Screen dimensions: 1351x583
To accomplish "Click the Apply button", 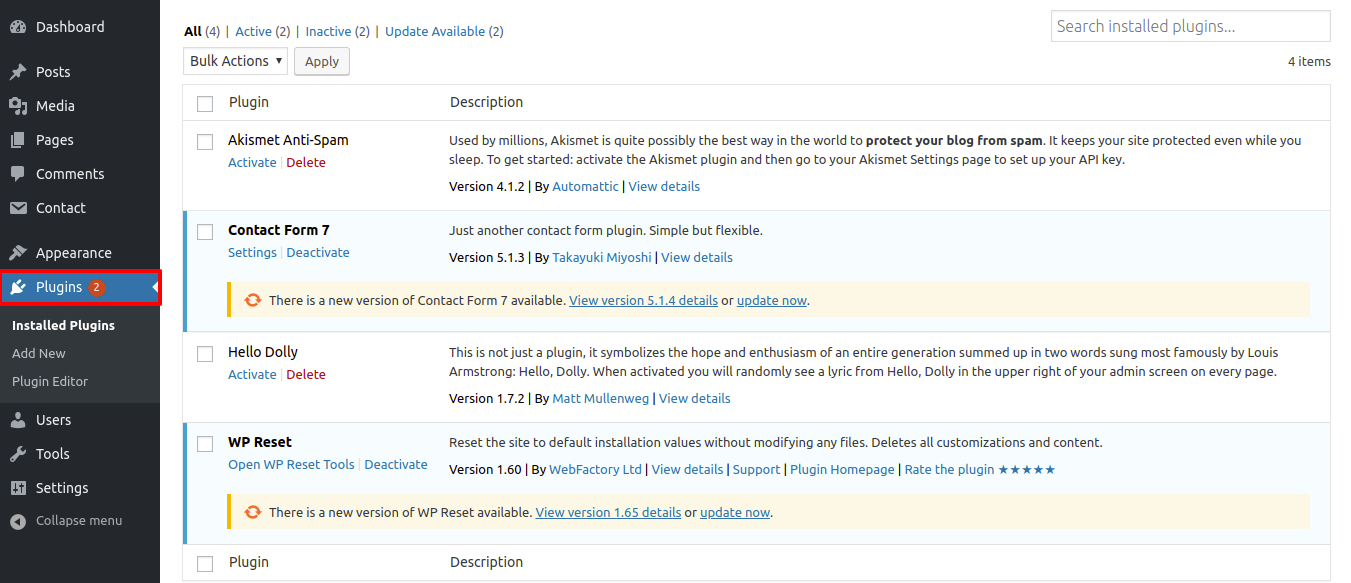I will [x=322, y=61].
